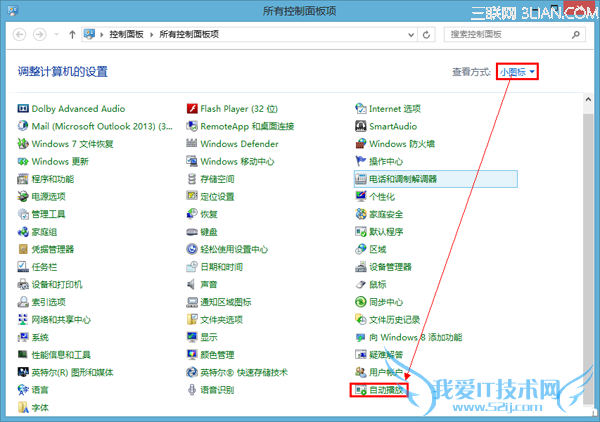
Task: Open Internet 选项 icon
Action: tap(360, 109)
